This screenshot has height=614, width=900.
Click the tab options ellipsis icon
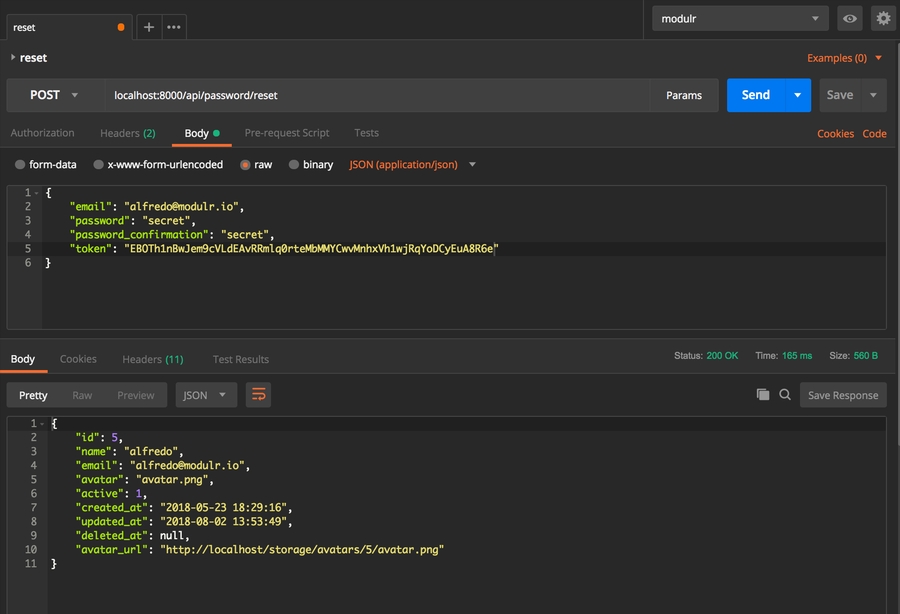point(174,27)
